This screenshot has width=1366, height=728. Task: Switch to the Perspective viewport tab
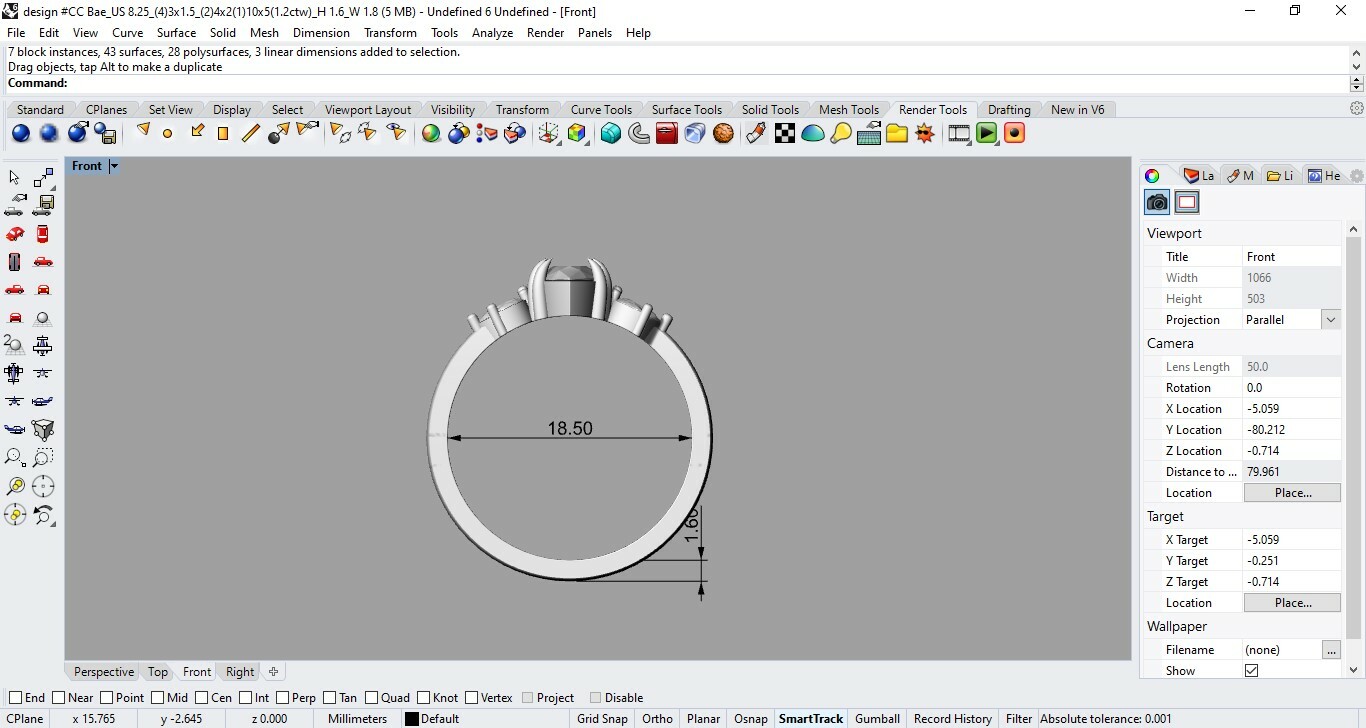[x=103, y=672]
